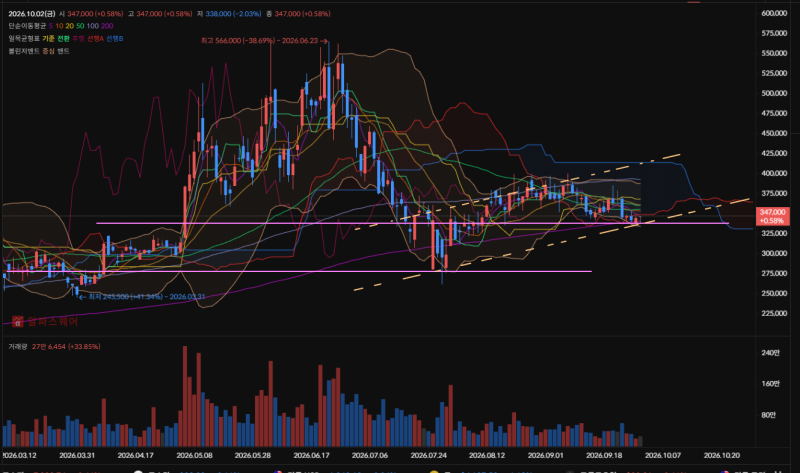Click the 400,000 price axis label
The height and width of the screenshot is (473, 800).
[774, 173]
